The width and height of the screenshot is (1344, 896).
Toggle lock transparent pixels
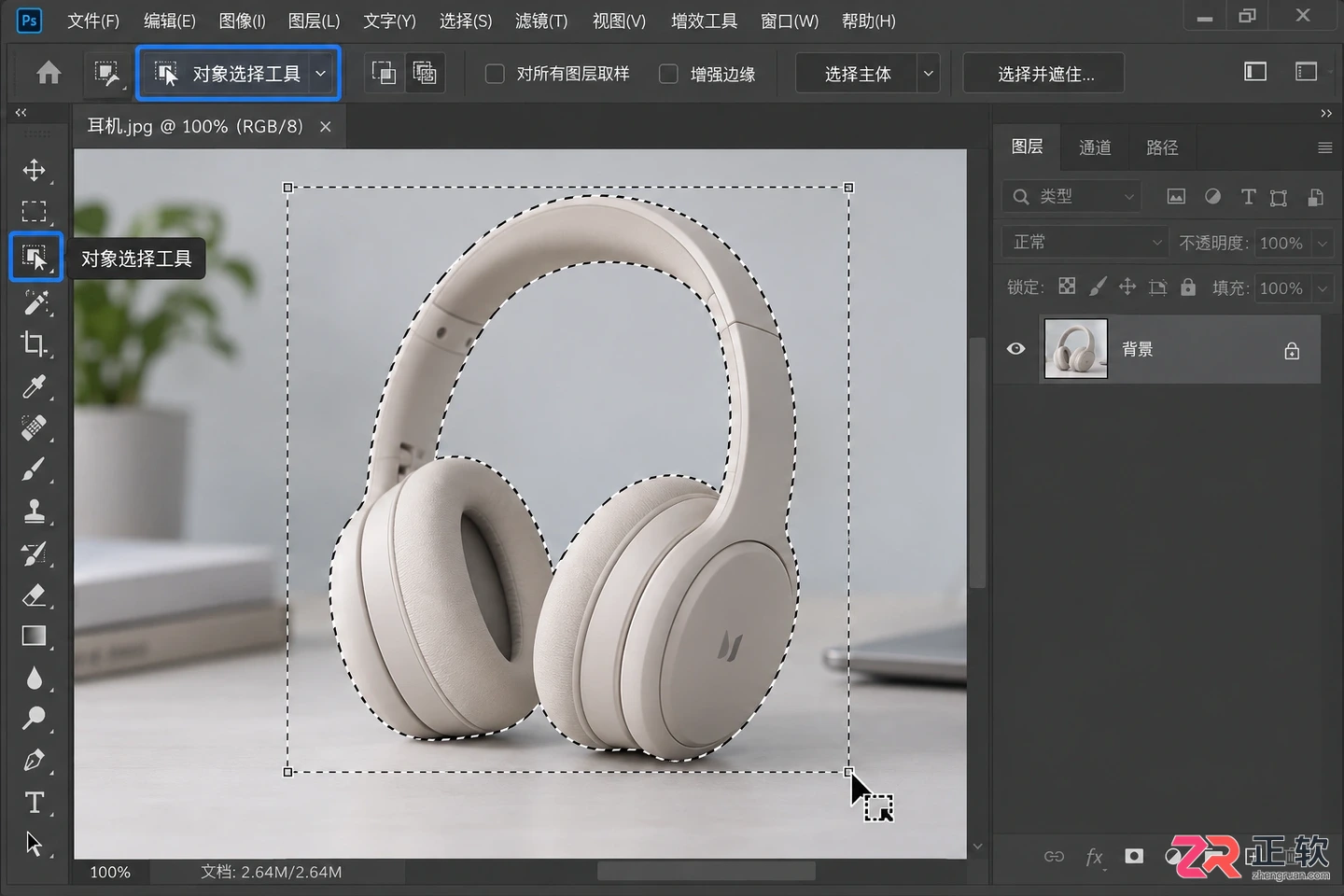coord(1067,287)
